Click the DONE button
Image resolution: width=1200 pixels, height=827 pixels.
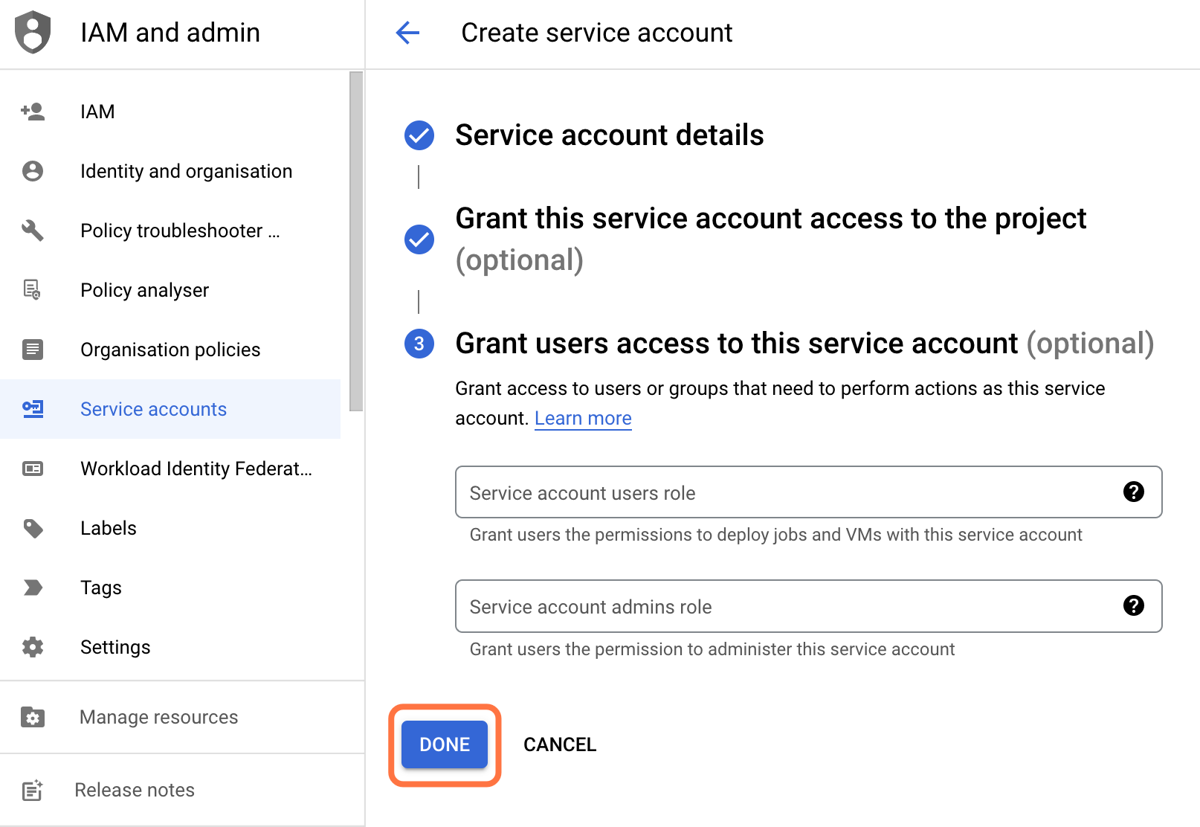(445, 745)
